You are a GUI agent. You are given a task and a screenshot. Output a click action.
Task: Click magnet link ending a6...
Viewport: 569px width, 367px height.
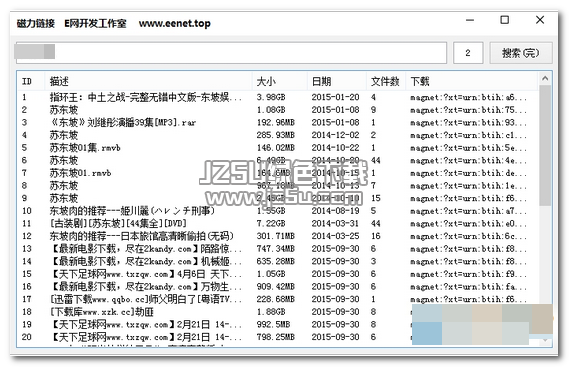pyautogui.click(x=468, y=97)
